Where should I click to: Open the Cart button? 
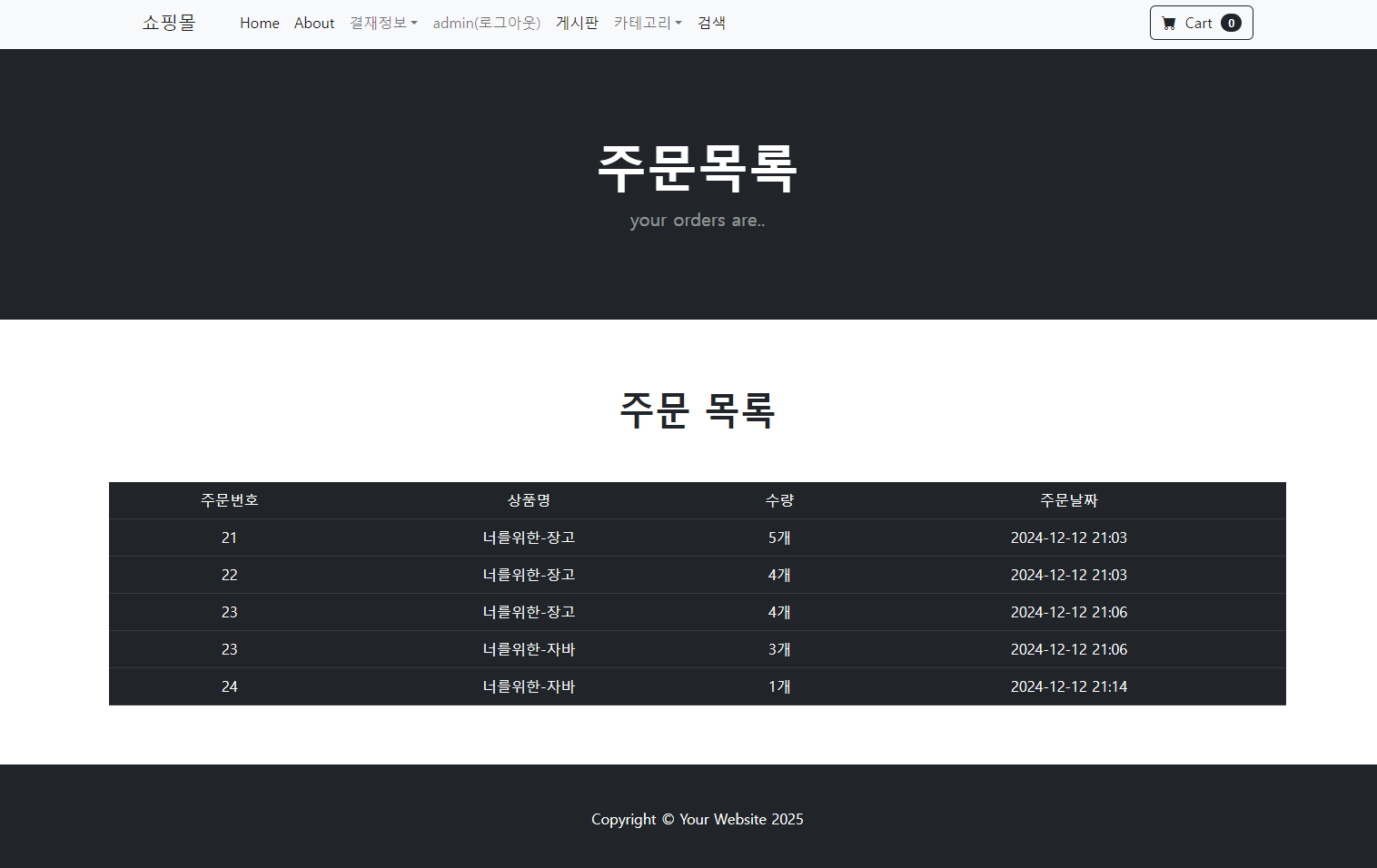tap(1201, 23)
